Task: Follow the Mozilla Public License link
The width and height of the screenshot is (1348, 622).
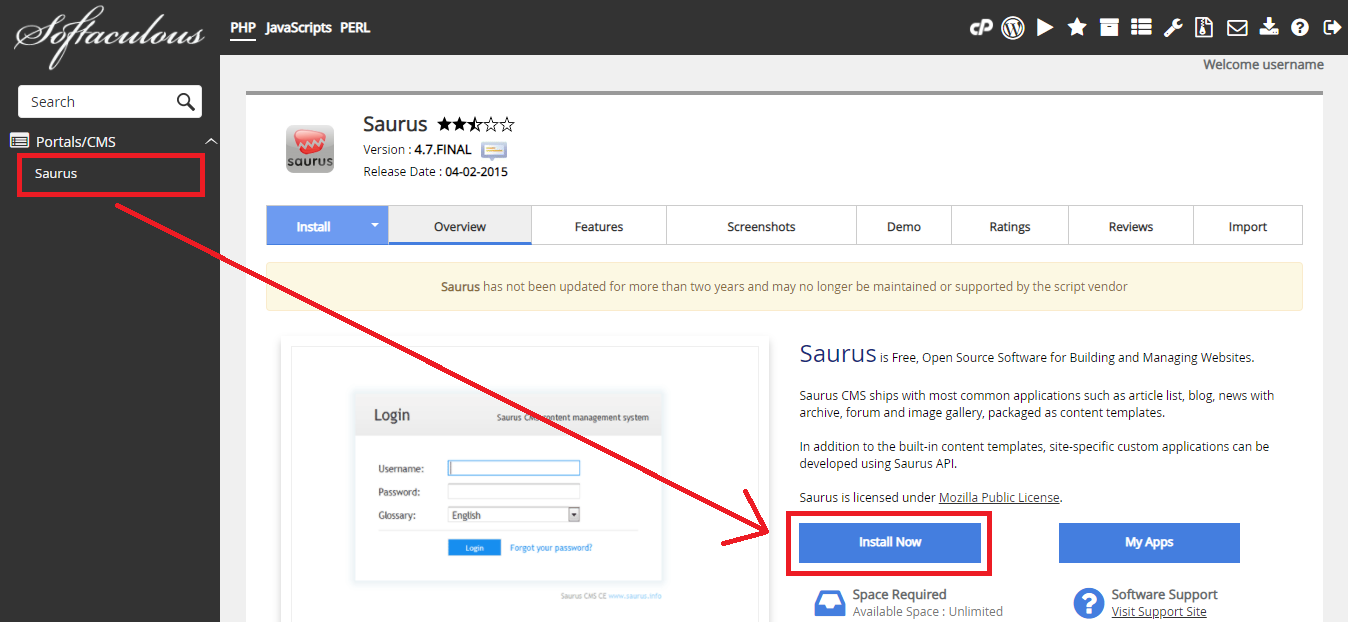Action: click(x=999, y=497)
